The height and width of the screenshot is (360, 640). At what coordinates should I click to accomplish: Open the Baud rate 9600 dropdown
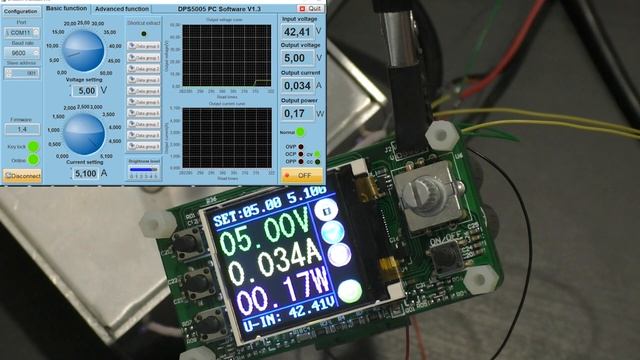[x=22, y=53]
